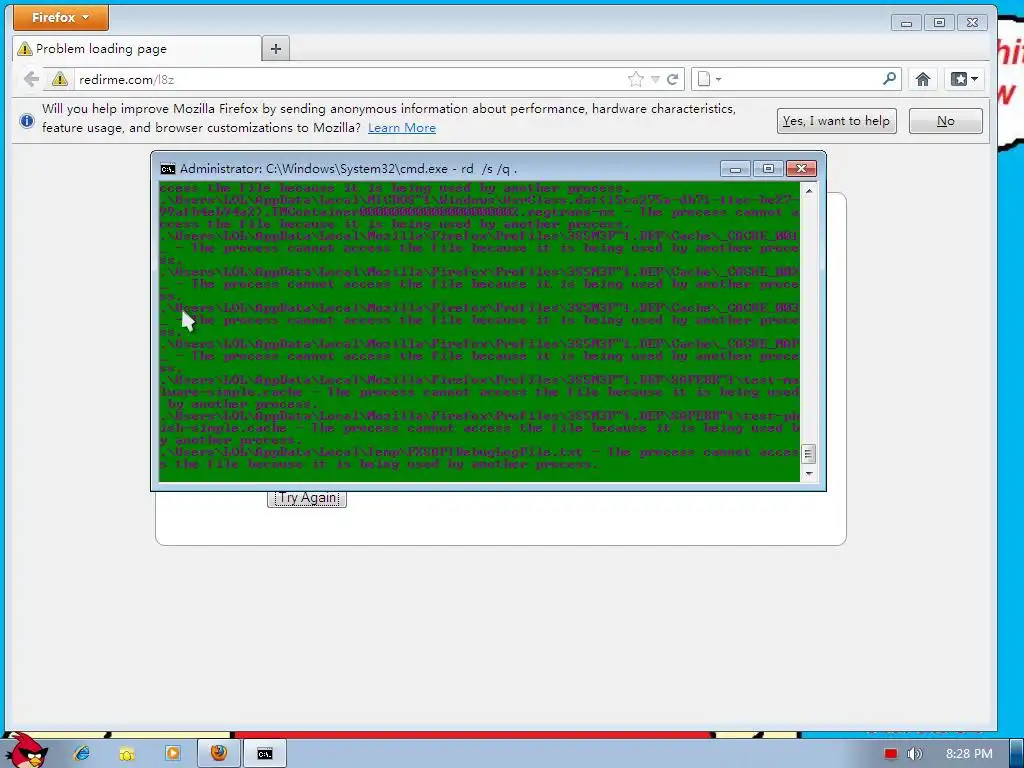Click the warning site identity icon
This screenshot has height=768, width=1024.
coord(59,80)
